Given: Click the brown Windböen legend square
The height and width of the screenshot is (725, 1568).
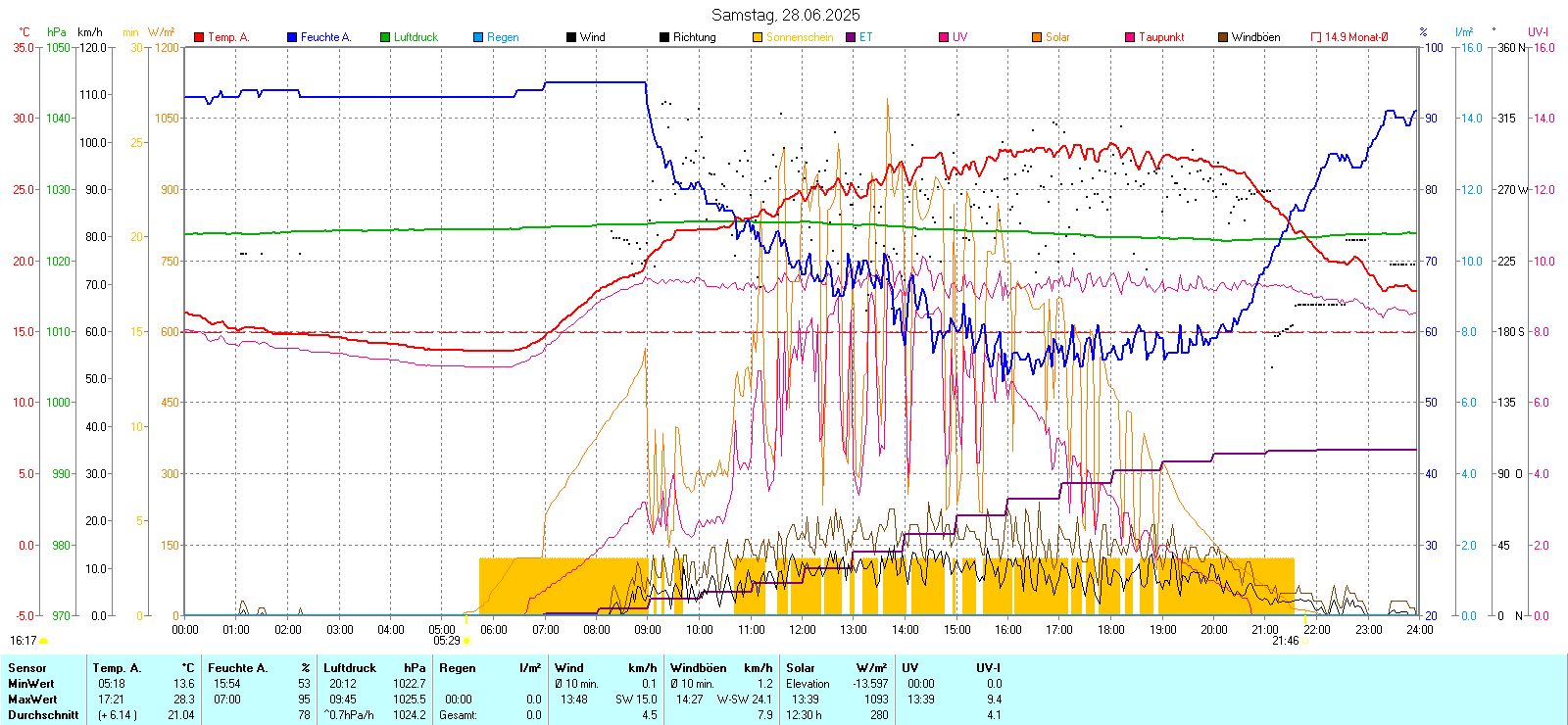Looking at the screenshot, I should pyautogui.click(x=1223, y=37).
